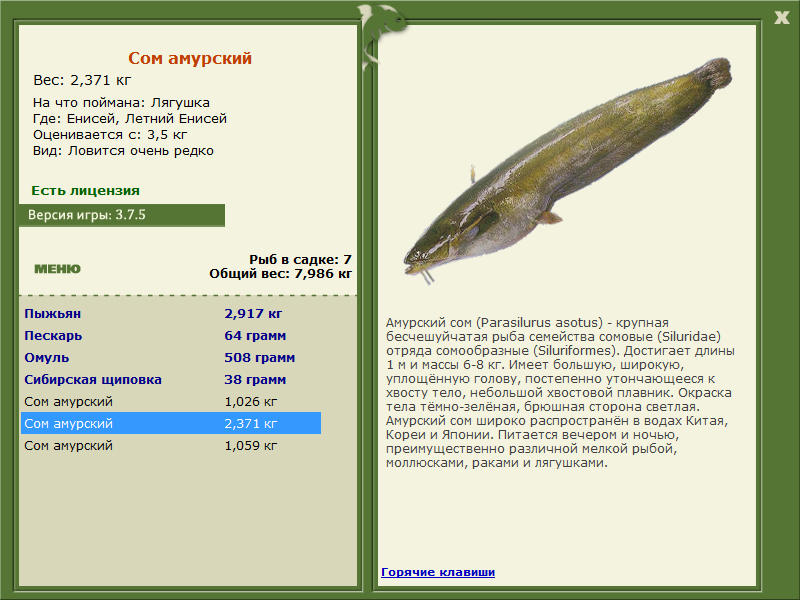Follow the Горячие клавиши link
800x600 pixels.
(x=438, y=572)
